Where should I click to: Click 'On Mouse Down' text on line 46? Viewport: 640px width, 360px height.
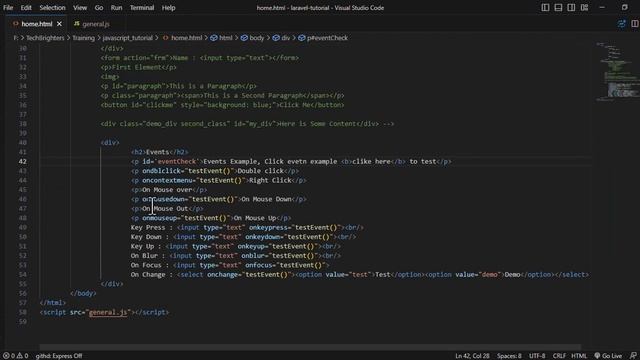266,199
